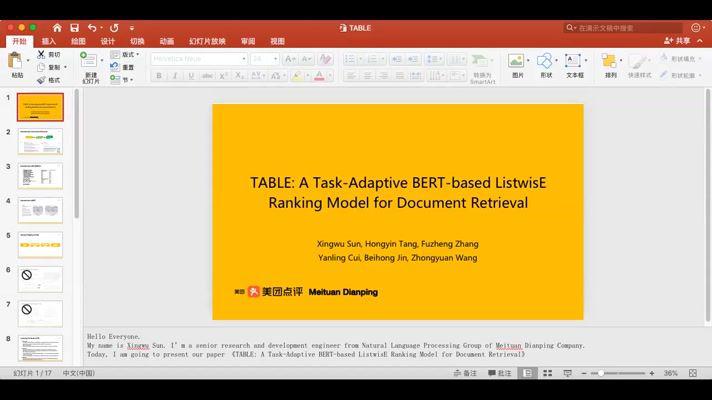Click the Paste (粘贴) icon
The image size is (712, 400).
tap(17, 62)
